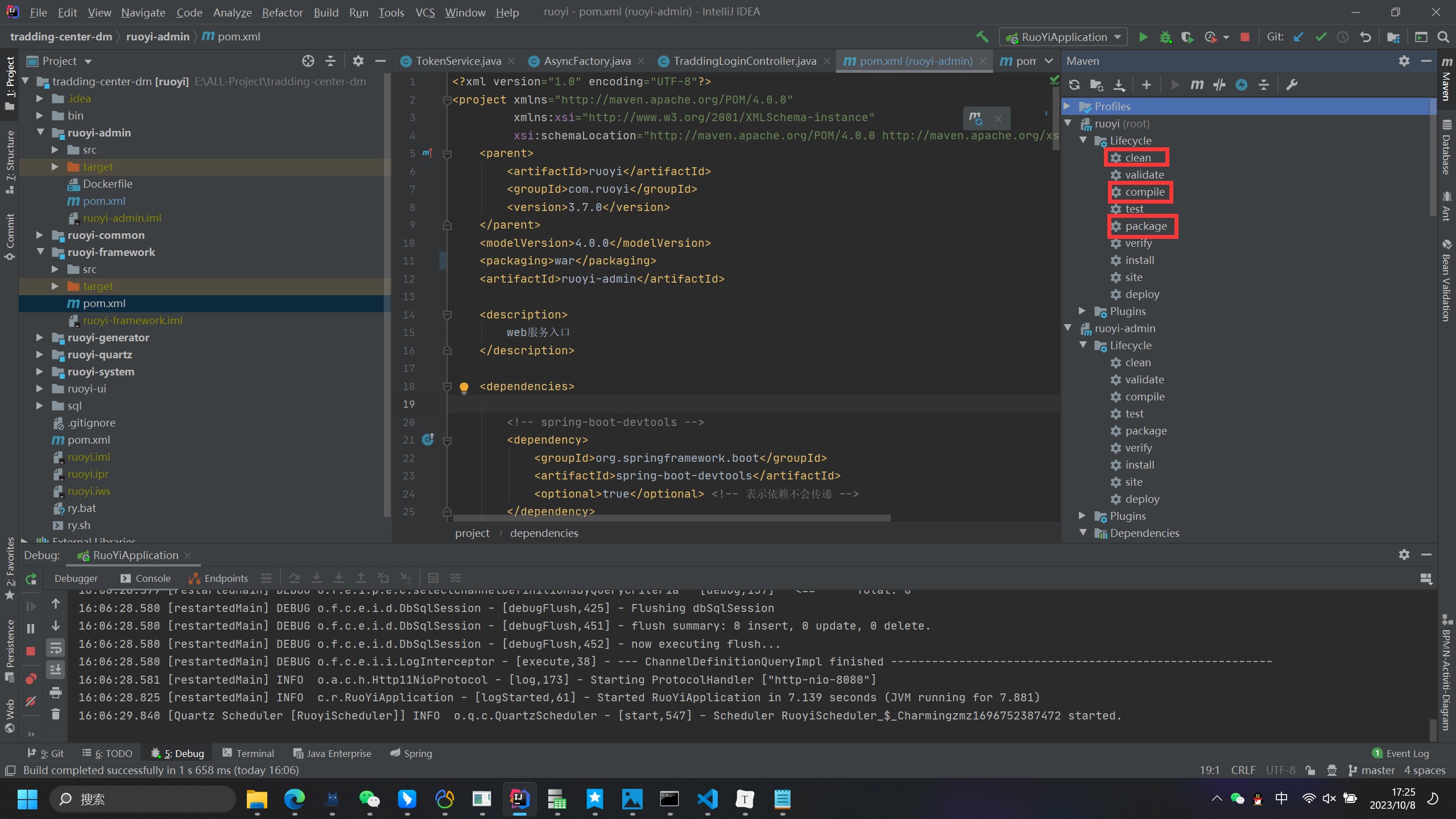Screen dimensions: 1456x819
Task: Click the intention light bulb at line 18
Action: click(464, 387)
